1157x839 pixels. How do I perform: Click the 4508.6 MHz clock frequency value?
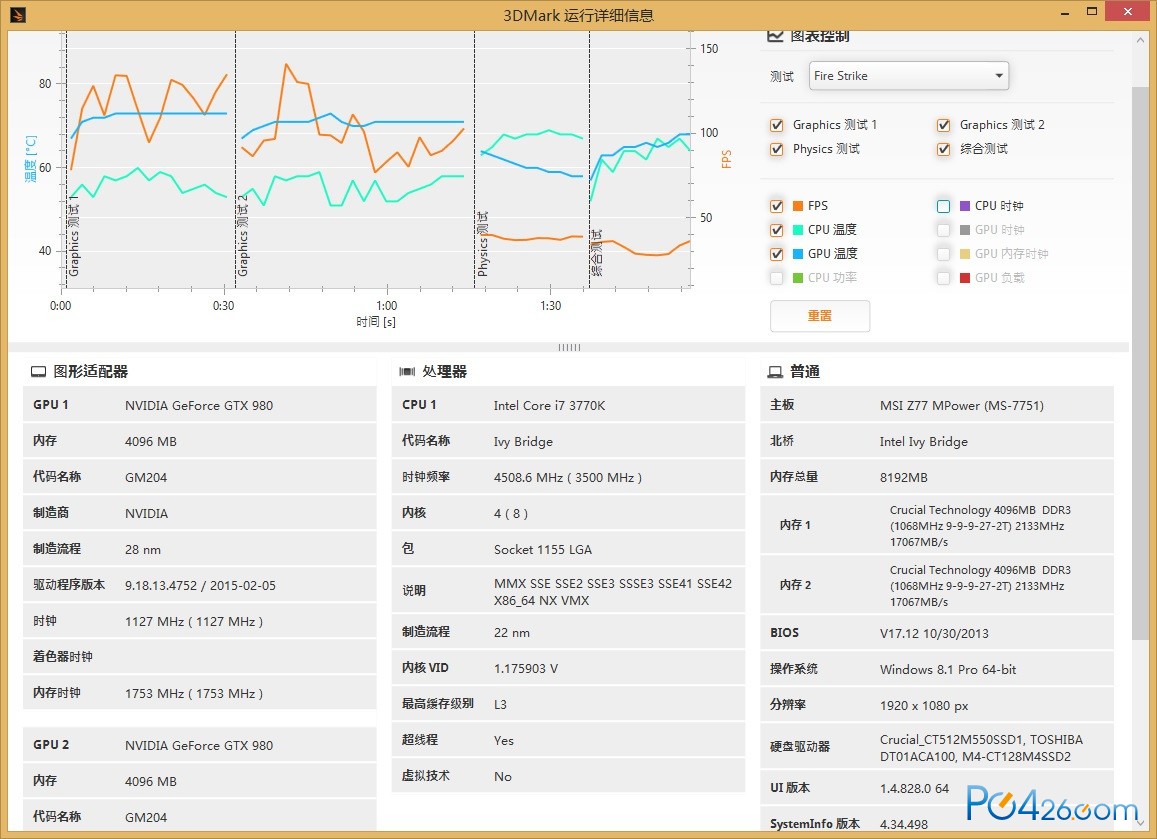tap(567, 477)
